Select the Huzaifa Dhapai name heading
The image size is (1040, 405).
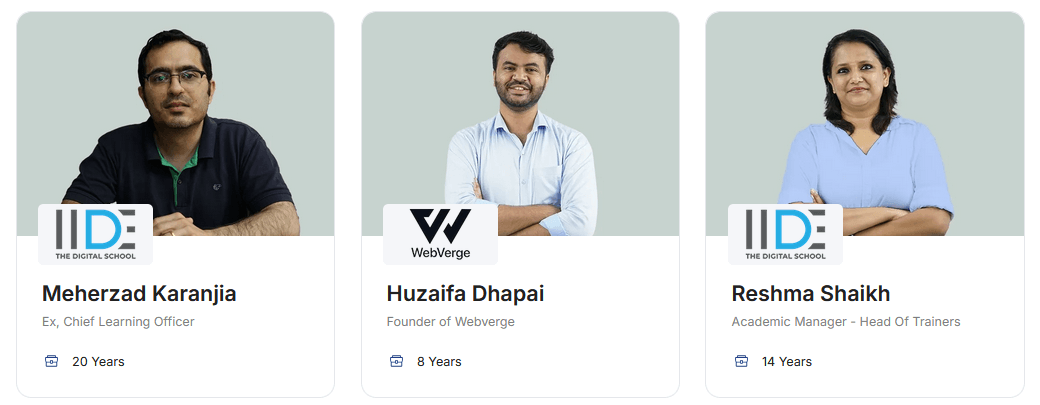(465, 294)
